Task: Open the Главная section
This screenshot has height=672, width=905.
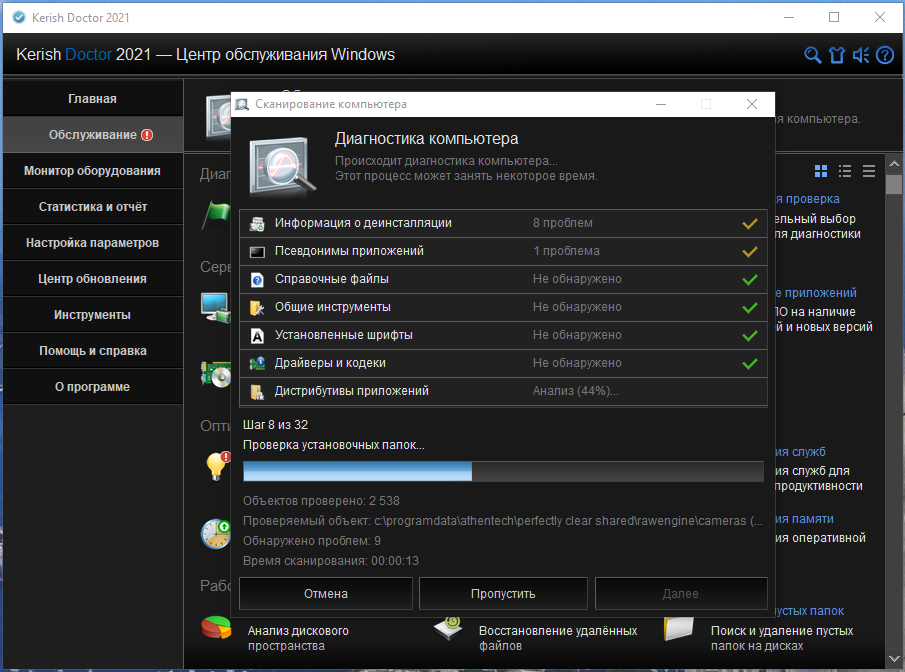Action: pos(92,99)
